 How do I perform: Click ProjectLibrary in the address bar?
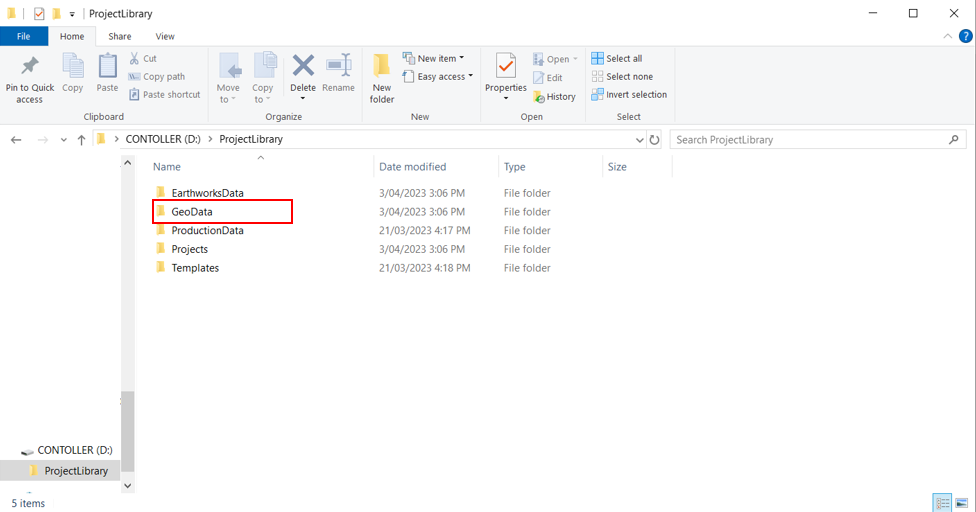point(251,139)
